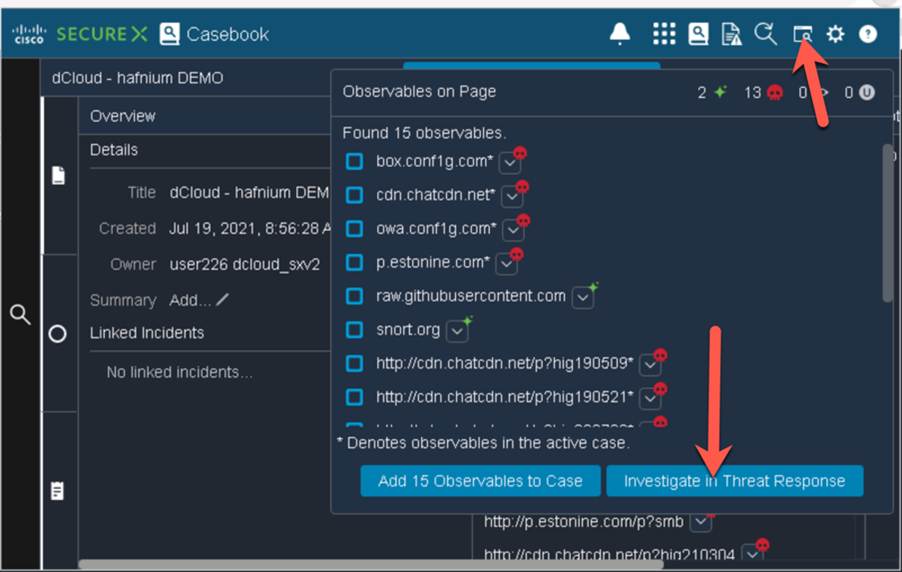Click the raw.githubusercontent.com observable text
The height and width of the screenshot is (572, 902).
471,296
